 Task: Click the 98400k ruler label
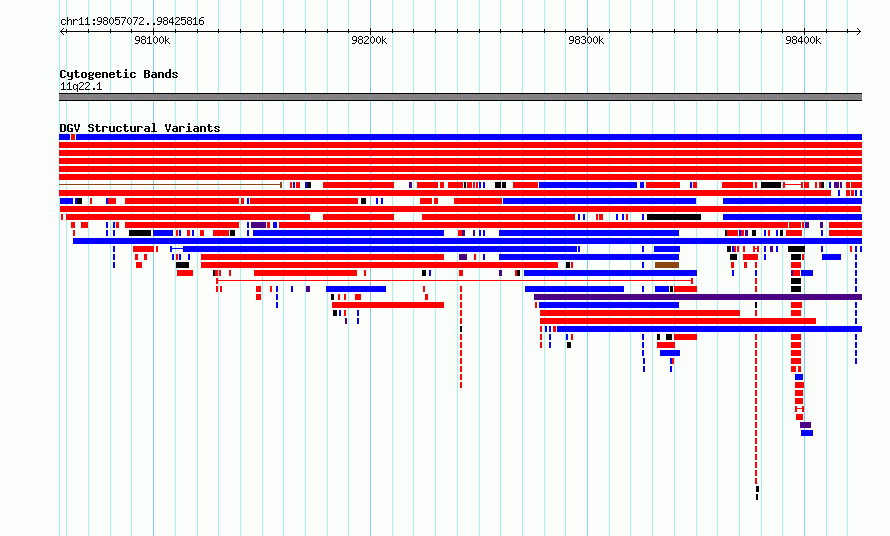click(x=803, y=40)
